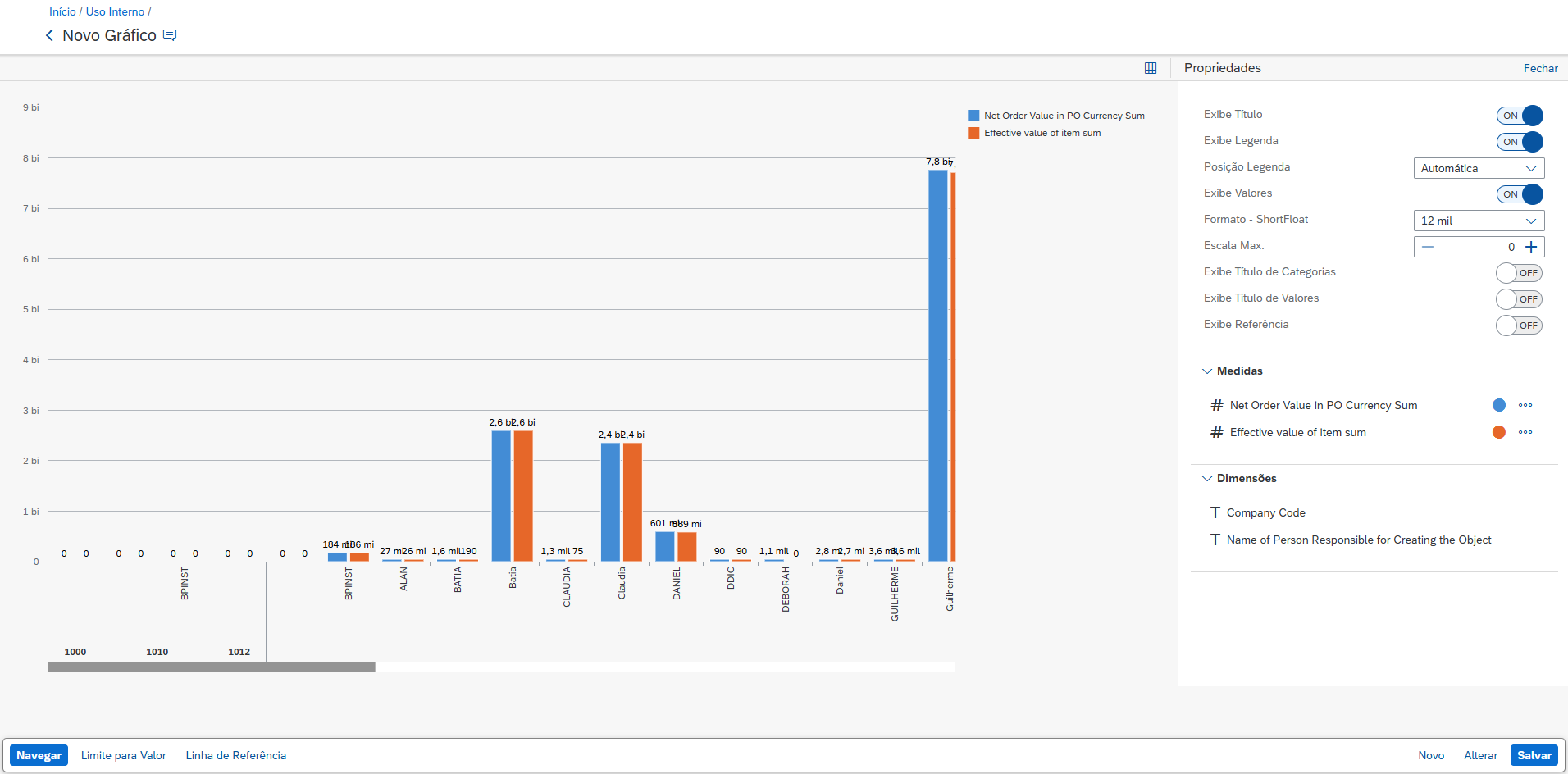Click the plus icon for Escala Max.

click(x=1531, y=247)
